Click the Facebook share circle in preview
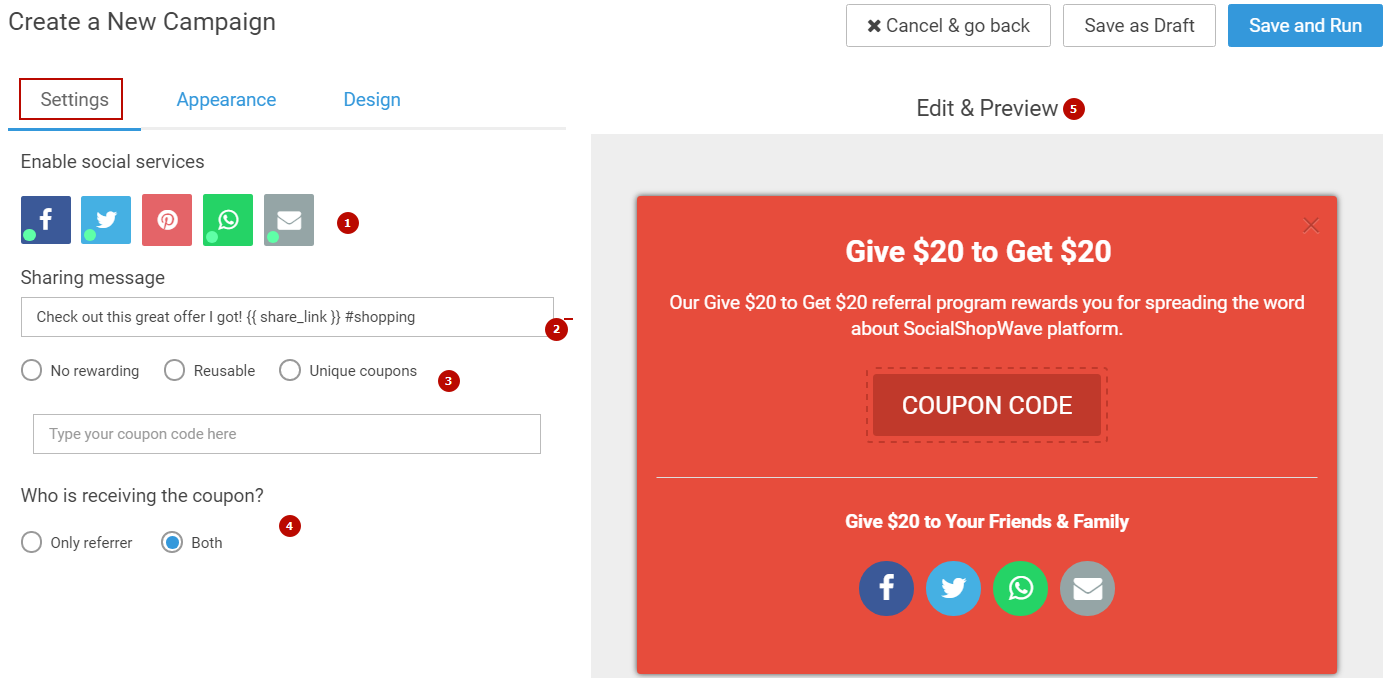Image resolution: width=1389 pixels, height=678 pixels. [886, 588]
